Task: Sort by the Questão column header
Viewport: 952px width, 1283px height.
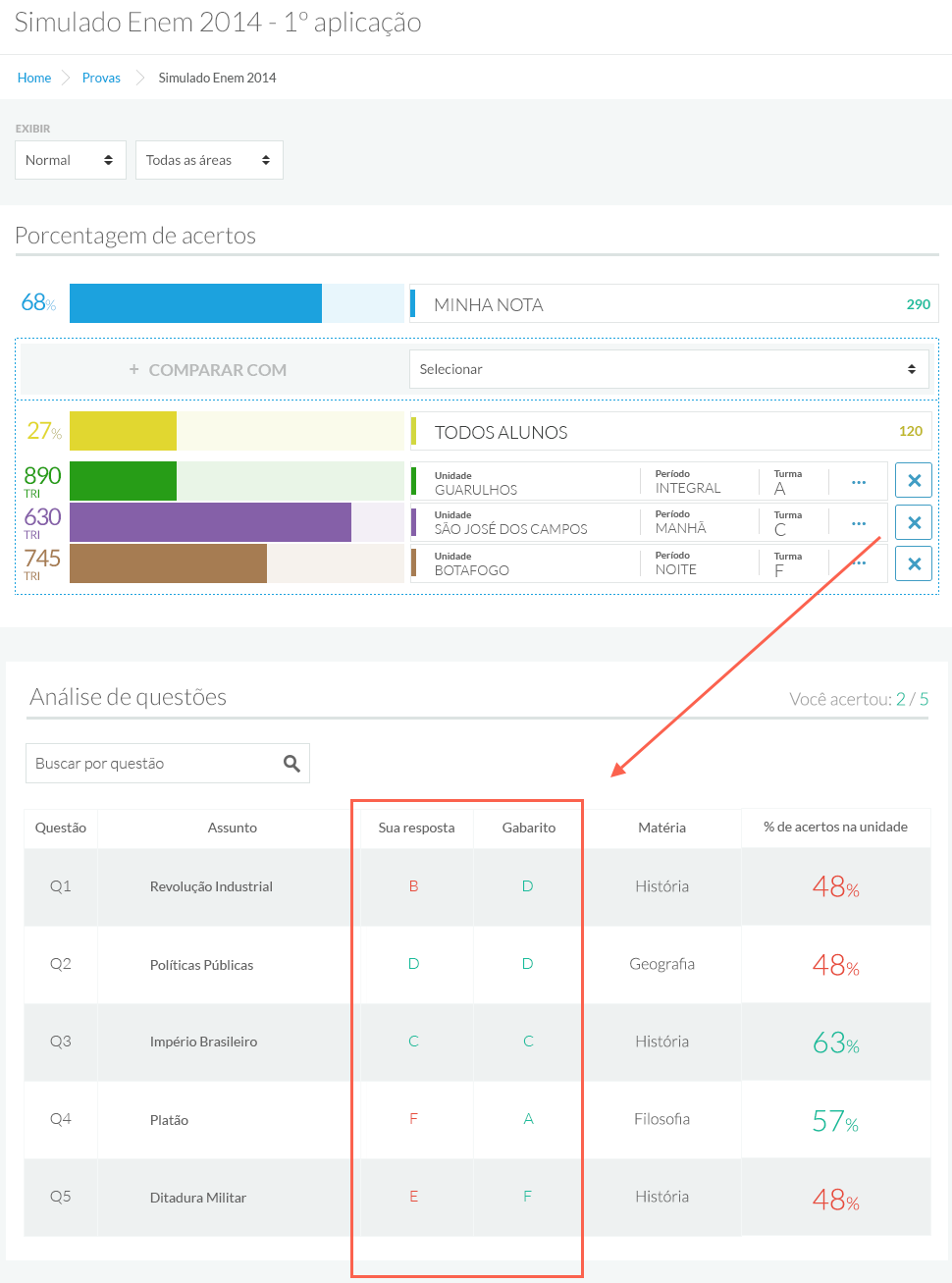Action: pyautogui.click(x=61, y=828)
